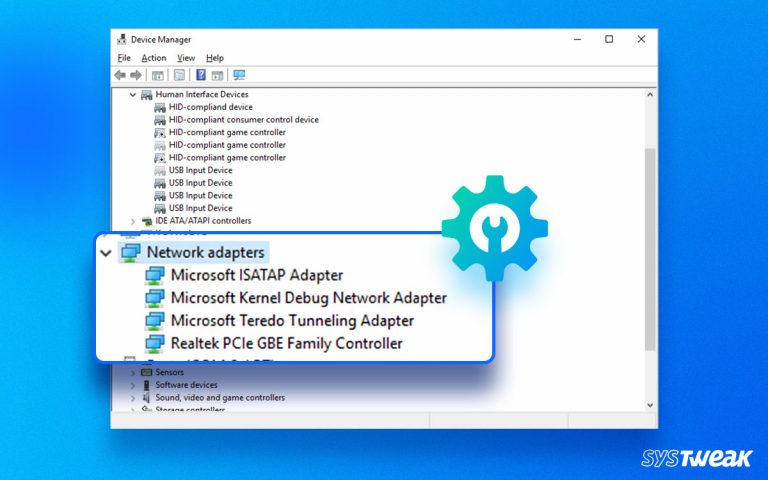Open the View menu
This screenshot has height=480, width=768.
pyautogui.click(x=186, y=58)
